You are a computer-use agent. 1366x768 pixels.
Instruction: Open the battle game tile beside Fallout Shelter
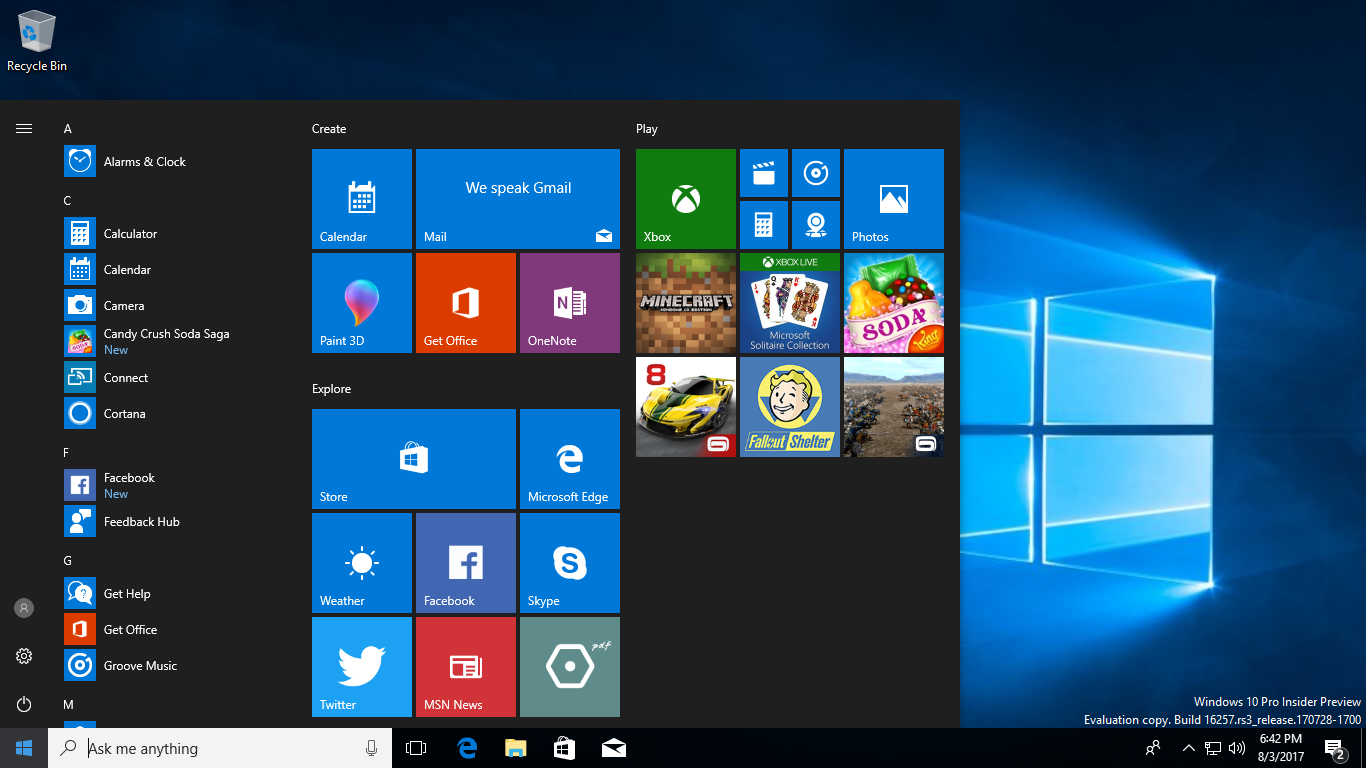894,407
